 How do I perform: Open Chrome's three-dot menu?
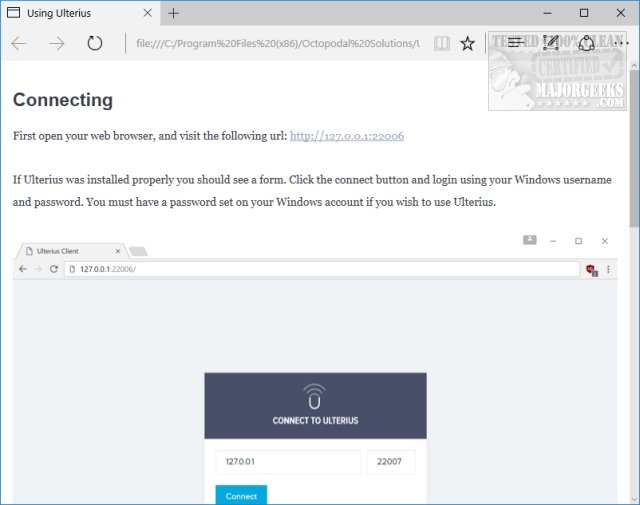pyautogui.click(x=608, y=269)
